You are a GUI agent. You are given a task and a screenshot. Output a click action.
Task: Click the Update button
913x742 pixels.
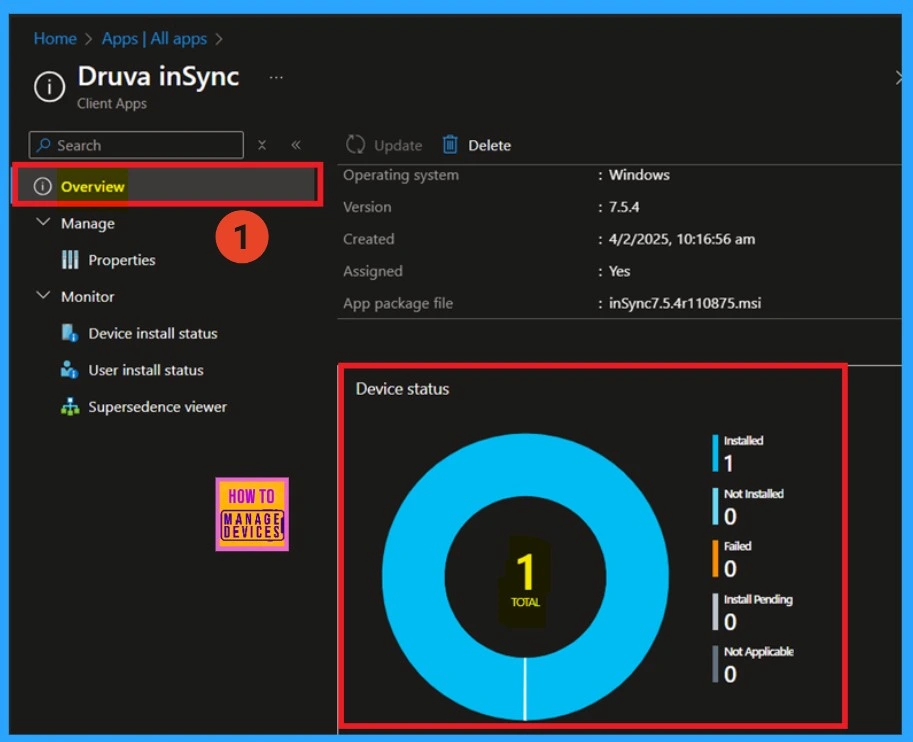coord(384,145)
